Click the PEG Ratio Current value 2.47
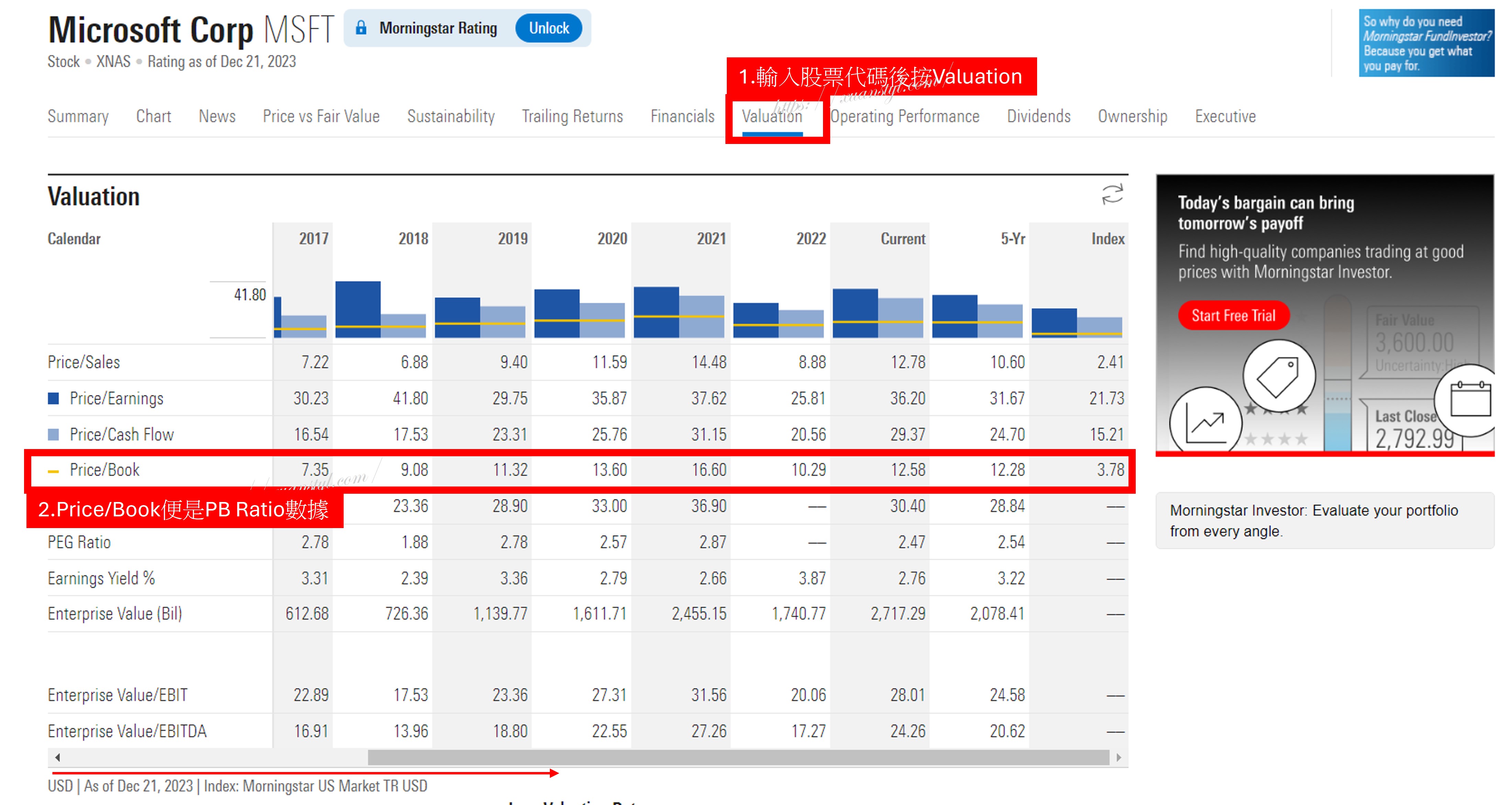The width and height of the screenshot is (1512, 805). pos(912,542)
